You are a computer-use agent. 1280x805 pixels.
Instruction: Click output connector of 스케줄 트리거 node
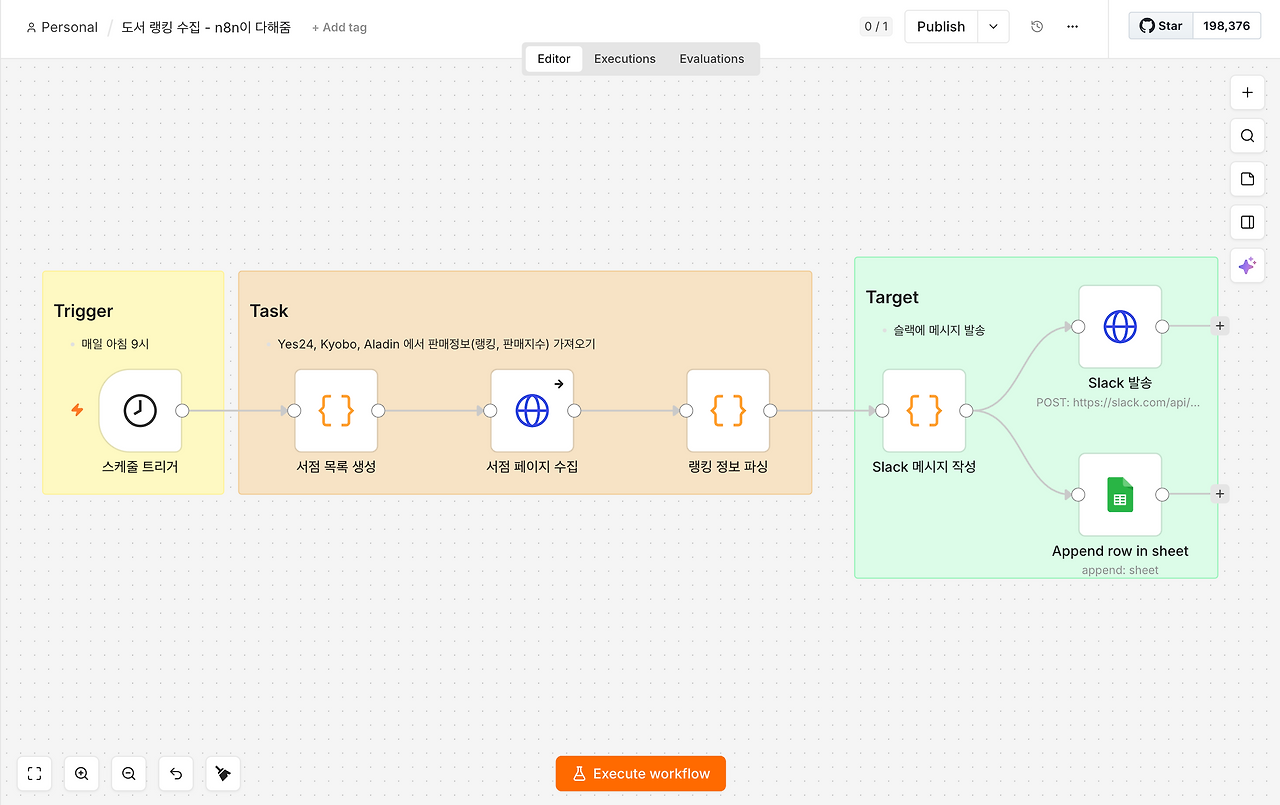(182, 410)
